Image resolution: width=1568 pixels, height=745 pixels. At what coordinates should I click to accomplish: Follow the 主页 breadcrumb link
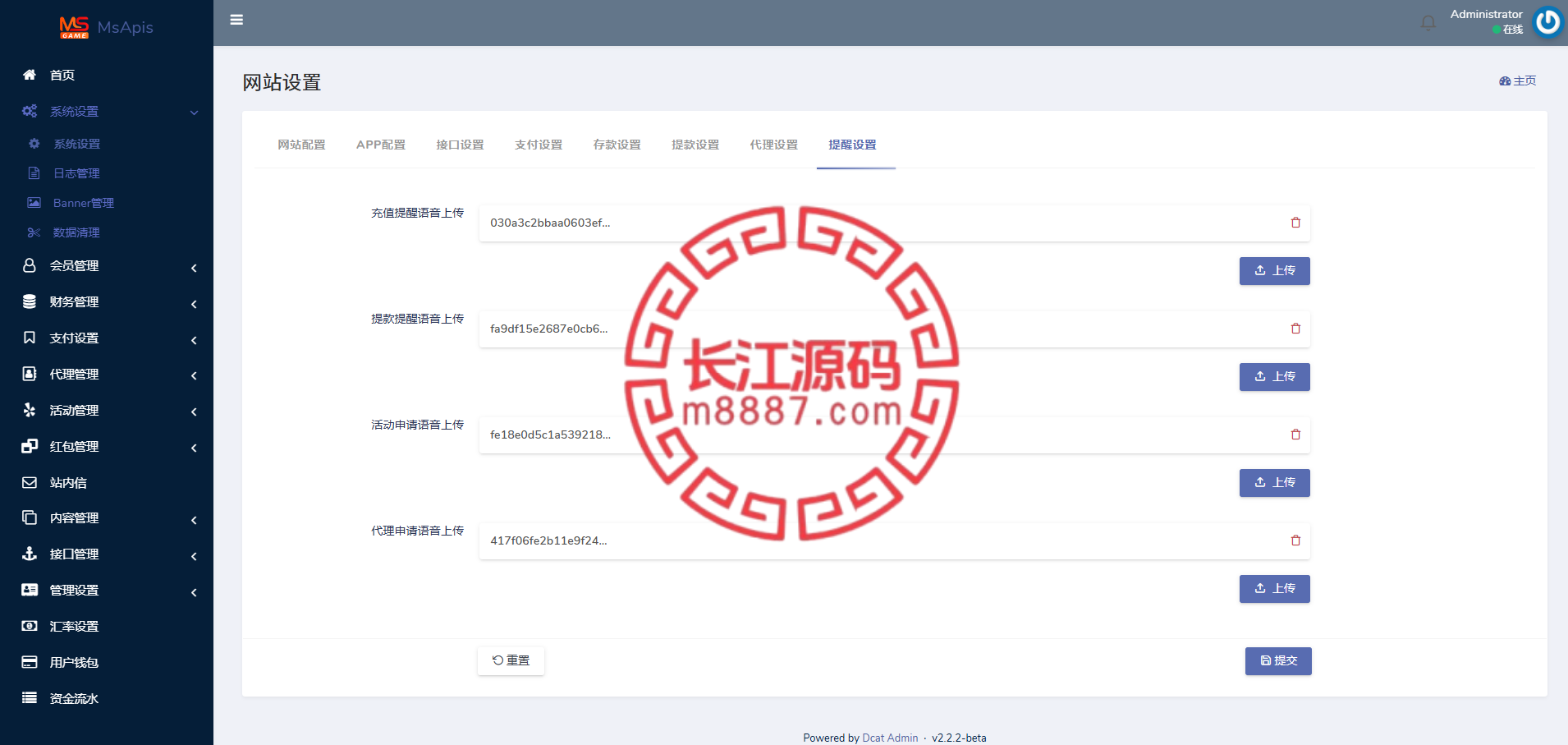1518,80
